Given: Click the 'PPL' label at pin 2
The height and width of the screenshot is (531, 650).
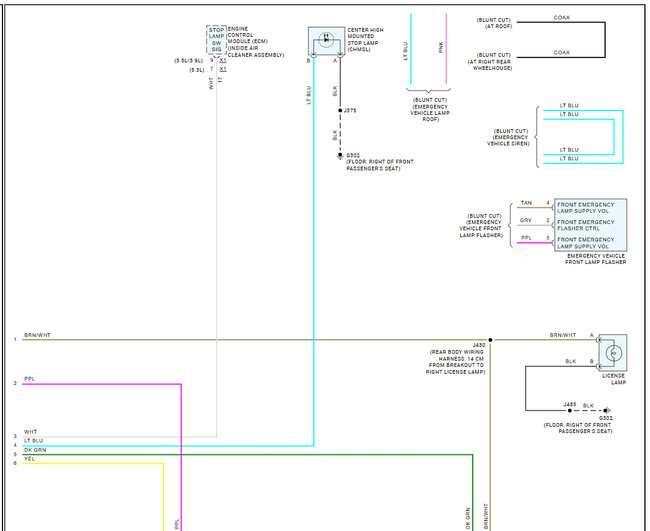Looking at the screenshot, I should pos(29,379).
